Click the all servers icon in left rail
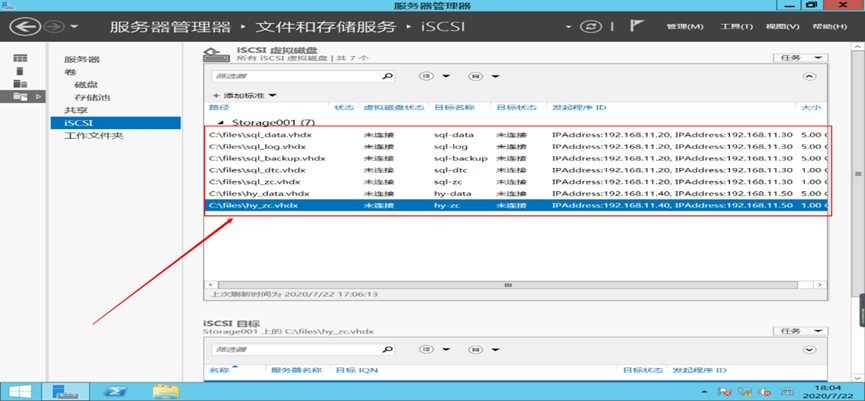The height and width of the screenshot is (401, 865). (x=20, y=83)
